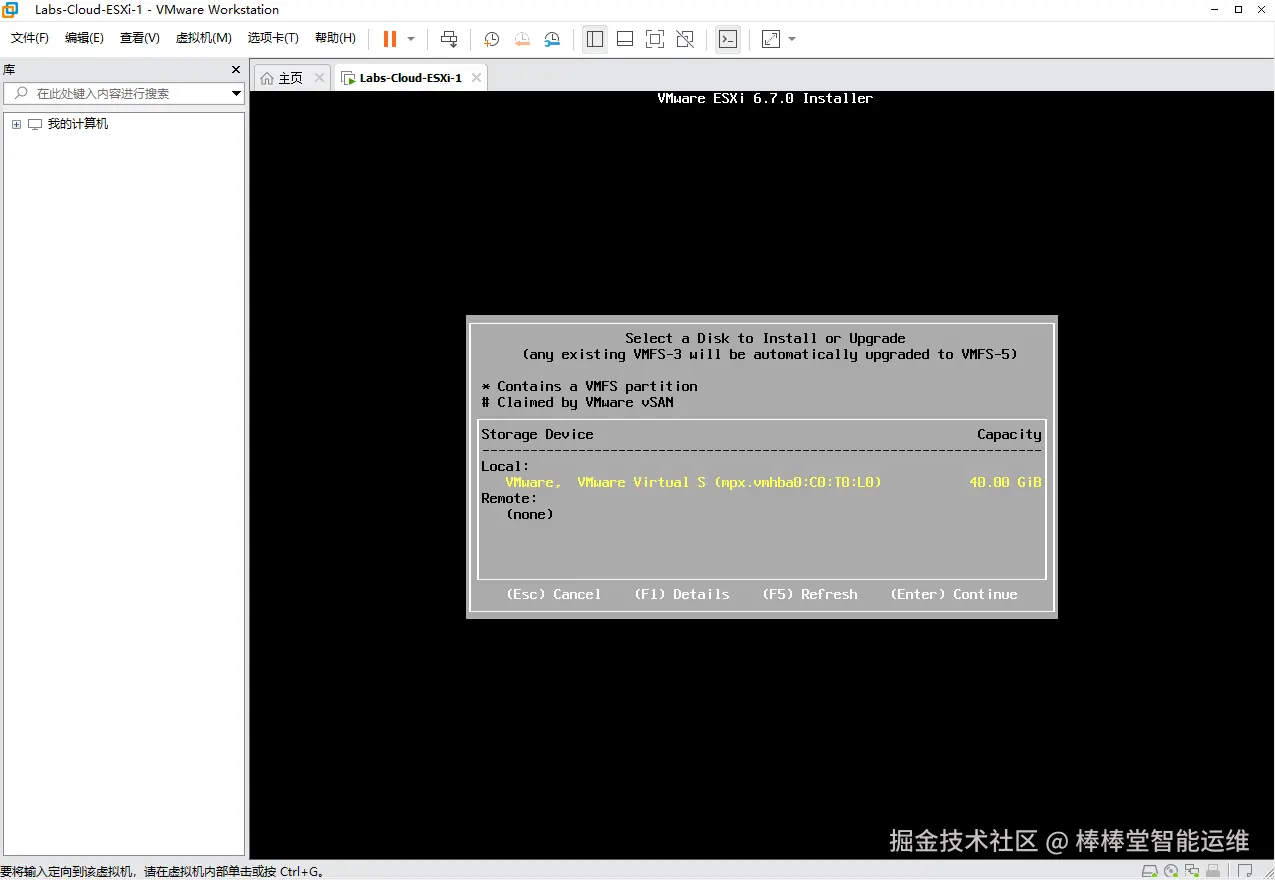Click the USB controller status bar icon

[1213, 871]
